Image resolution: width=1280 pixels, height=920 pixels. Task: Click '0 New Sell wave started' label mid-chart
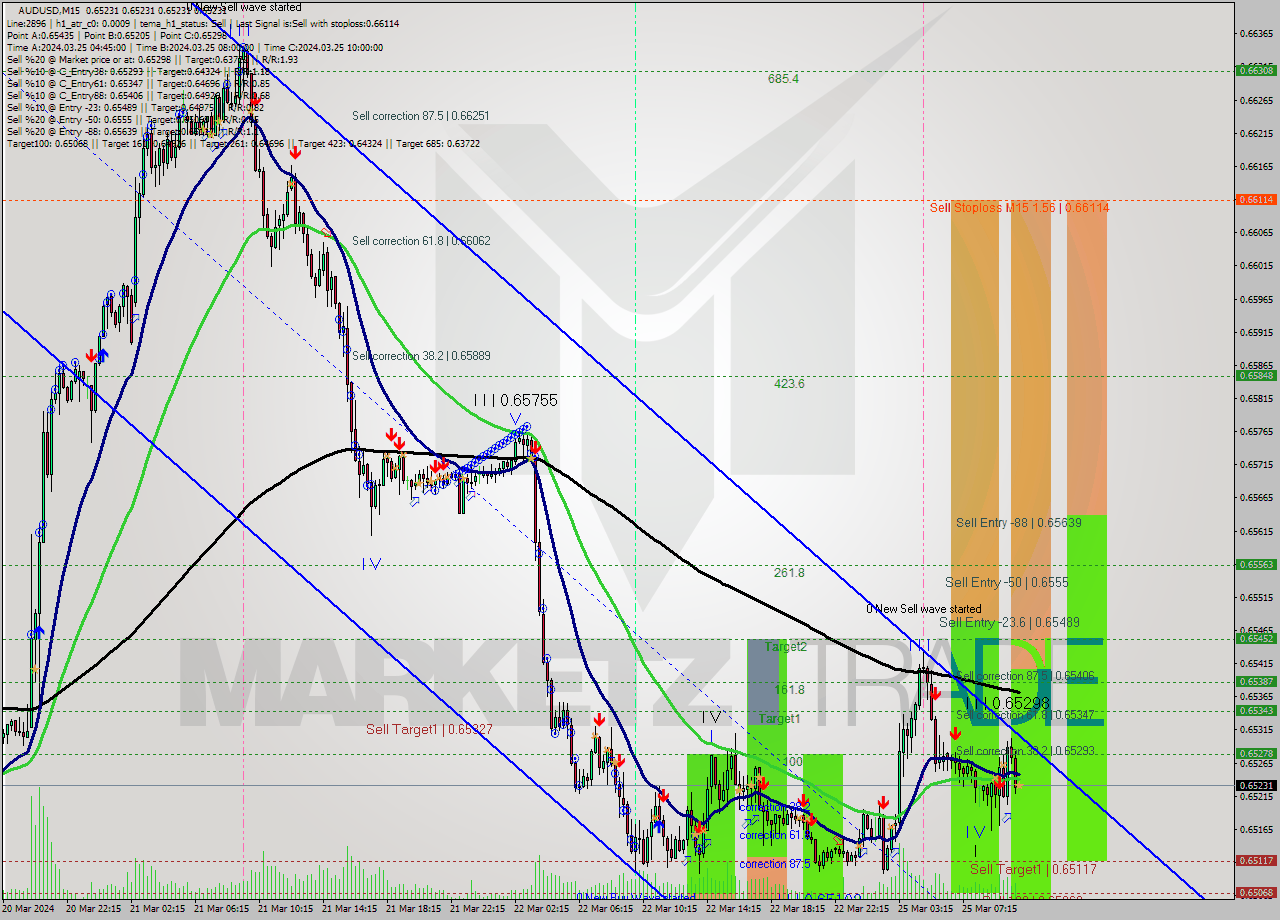[x=923, y=609]
